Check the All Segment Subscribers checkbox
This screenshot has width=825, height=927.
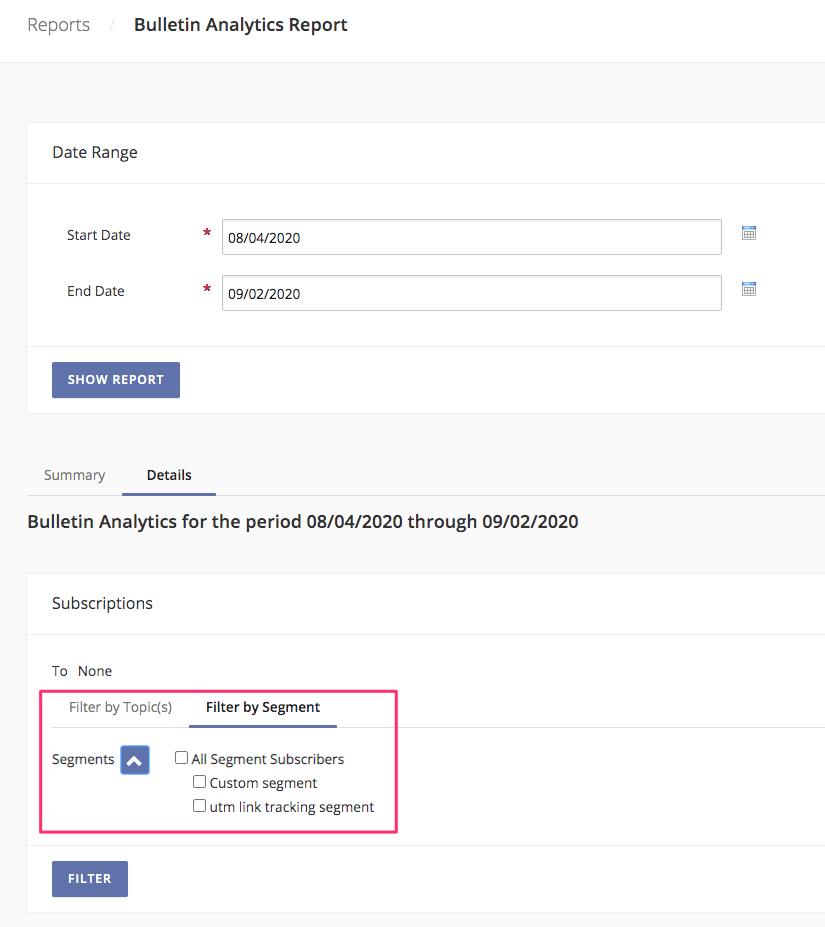(x=181, y=758)
